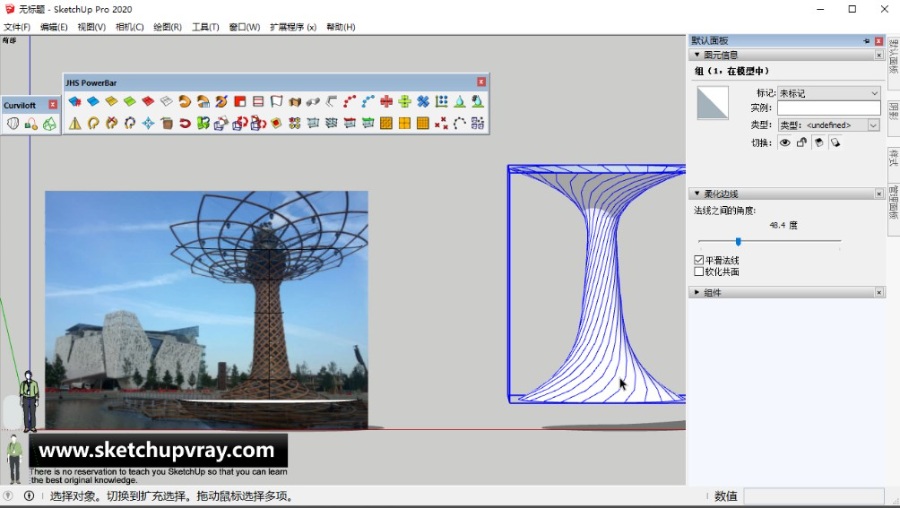Collapse the 图元信息 panel
This screenshot has height=508, width=900.
coord(697,55)
